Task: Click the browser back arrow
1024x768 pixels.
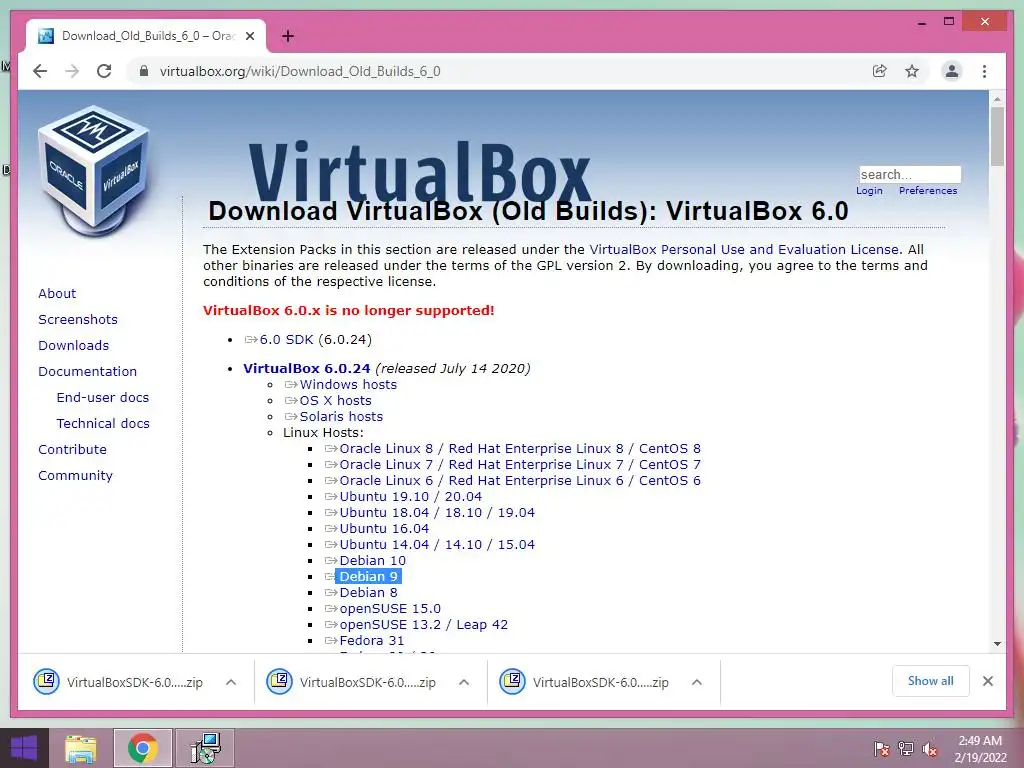Action: click(40, 71)
